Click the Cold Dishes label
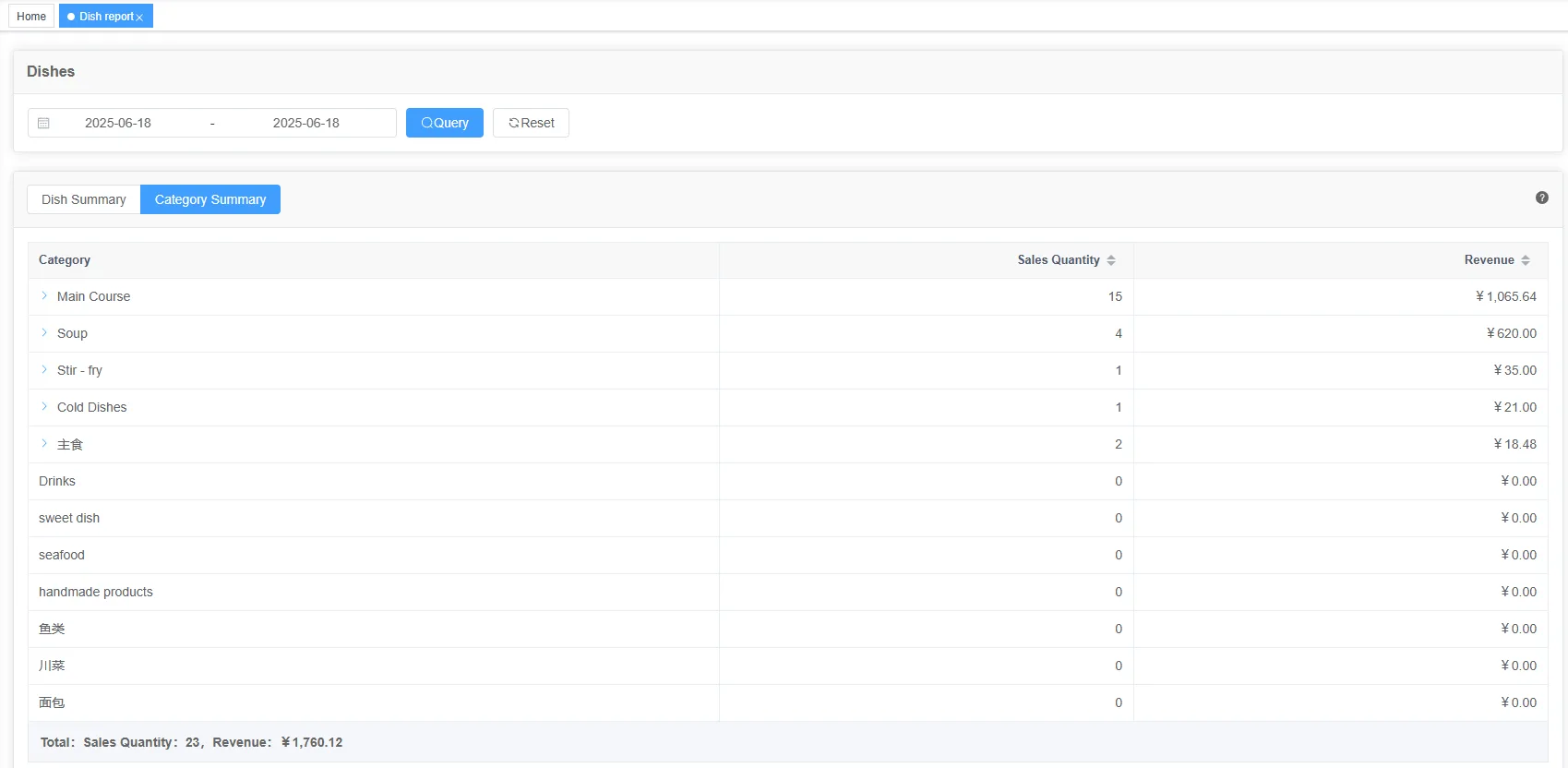Screen dimensions: 1568x768 click(x=92, y=407)
